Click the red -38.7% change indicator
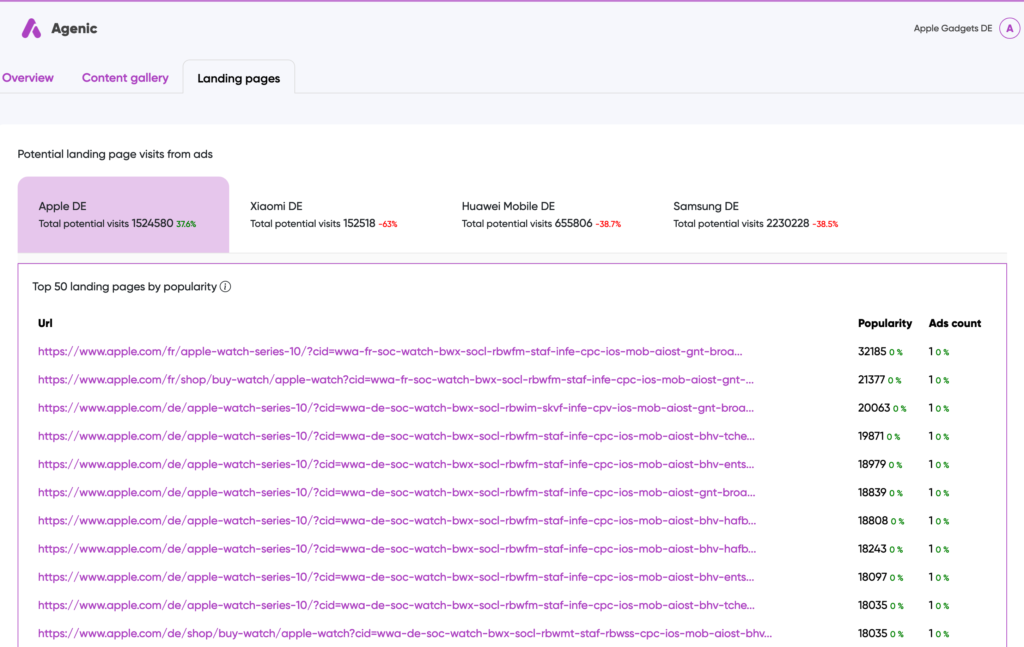Image resolution: width=1024 pixels, height=647 pixels. (x=608, y=224)
